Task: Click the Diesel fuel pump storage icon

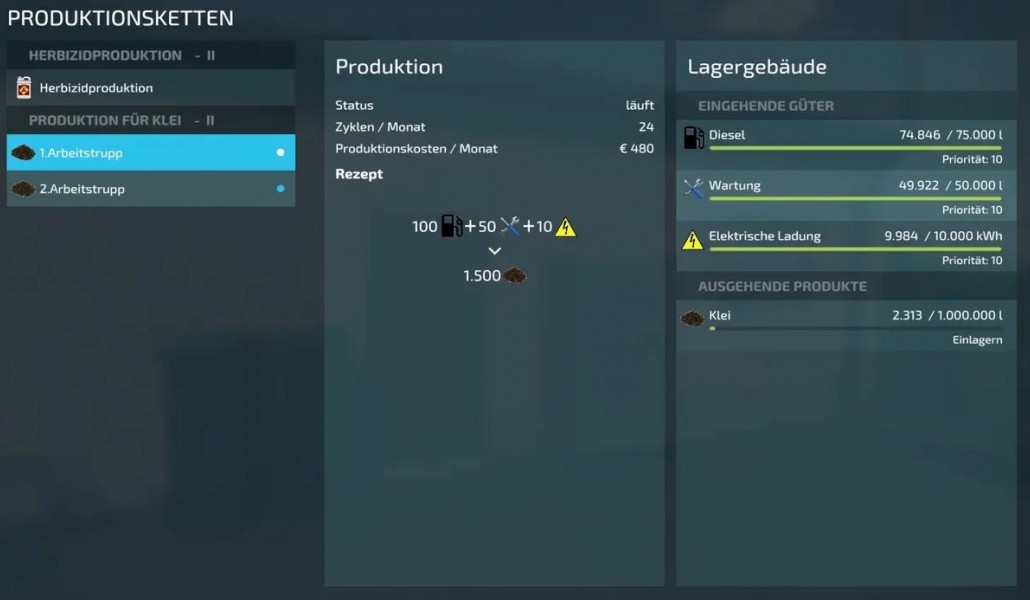Action: pos(693,137)
